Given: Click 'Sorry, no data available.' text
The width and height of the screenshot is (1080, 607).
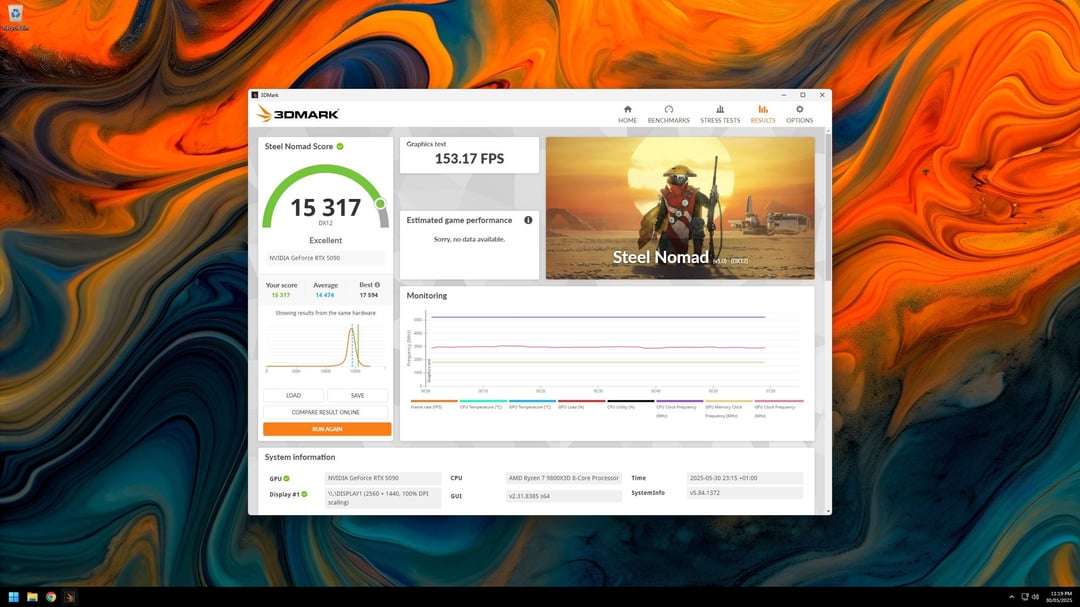Looking at the screenshot, I should [x=469, y=239].
